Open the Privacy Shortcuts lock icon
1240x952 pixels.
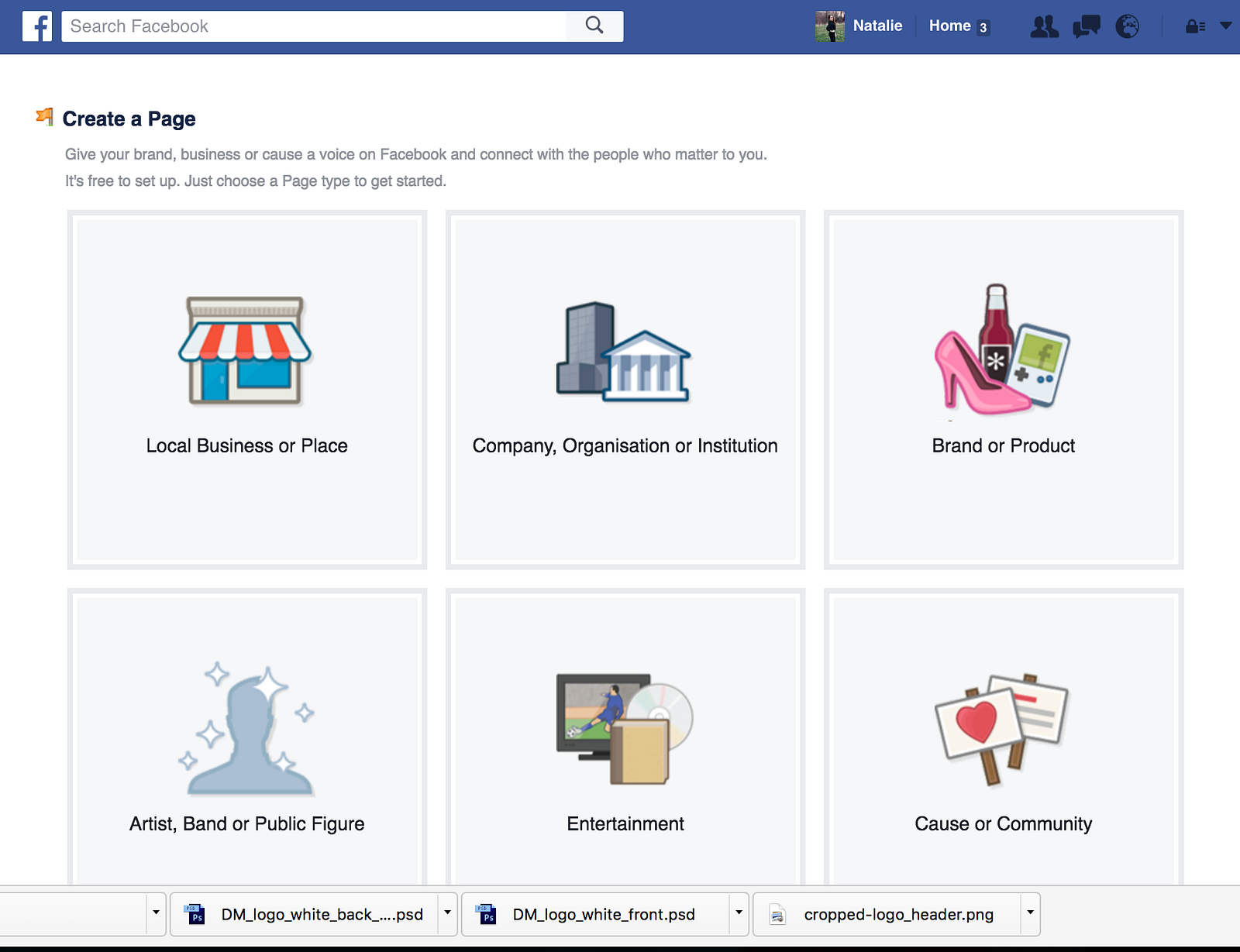[1195, 26]
